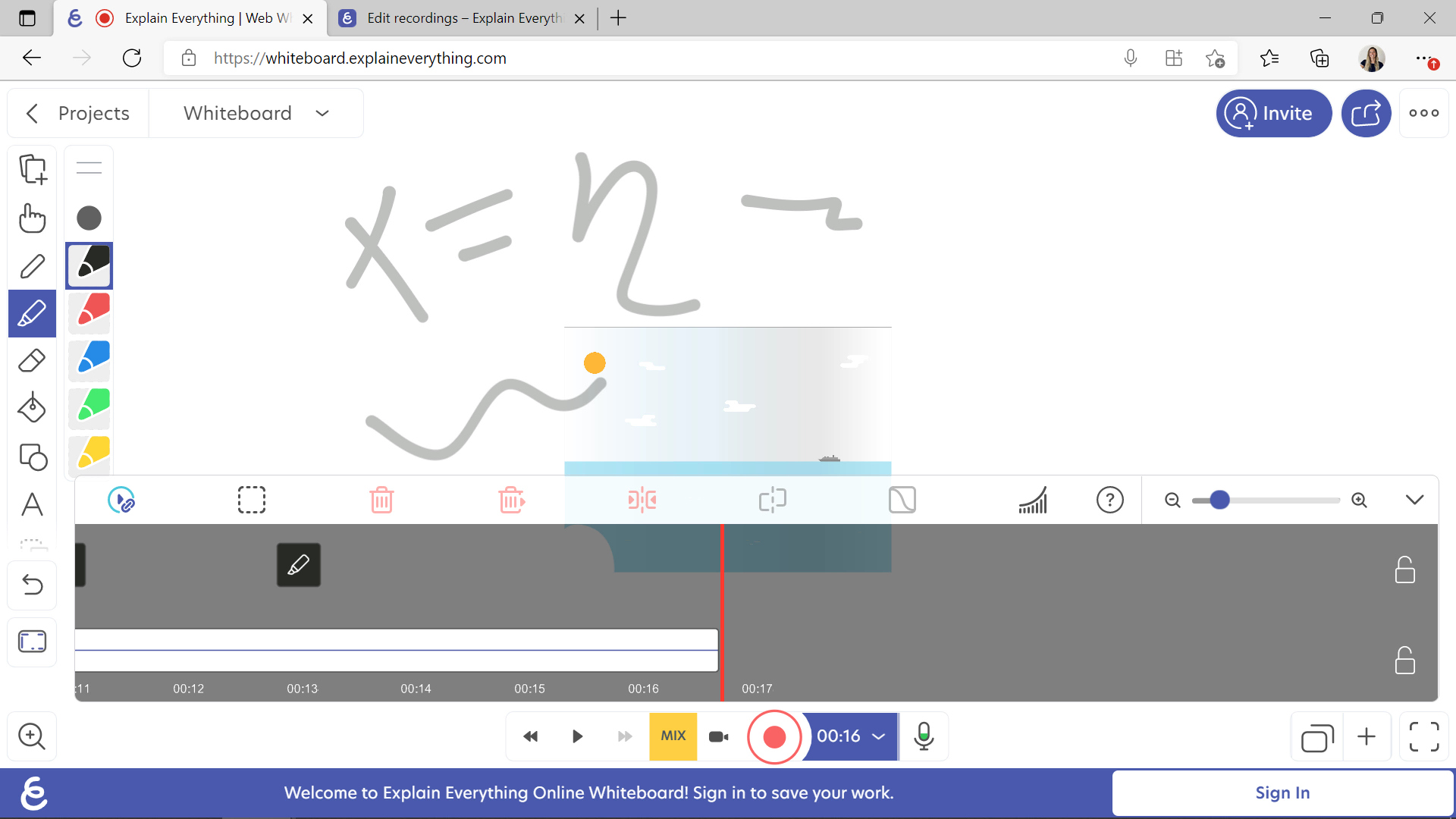
Task: Expand the Whiteboard project dropdown
Action: pyautogui.click(x=321, y=114)
